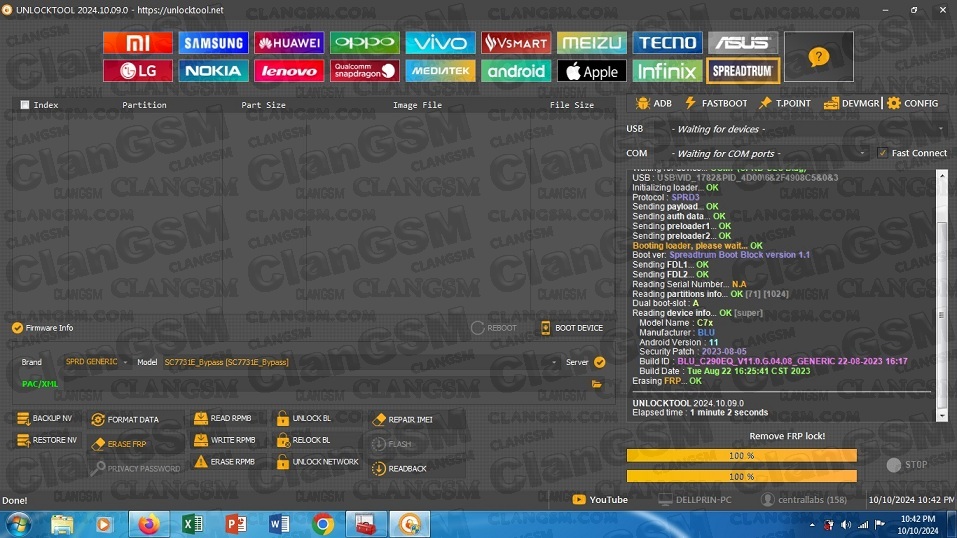Viewport: 957px width, 538px height.
Task: Choose the ASUS brand tile
Action: click(x=743, y=43)
